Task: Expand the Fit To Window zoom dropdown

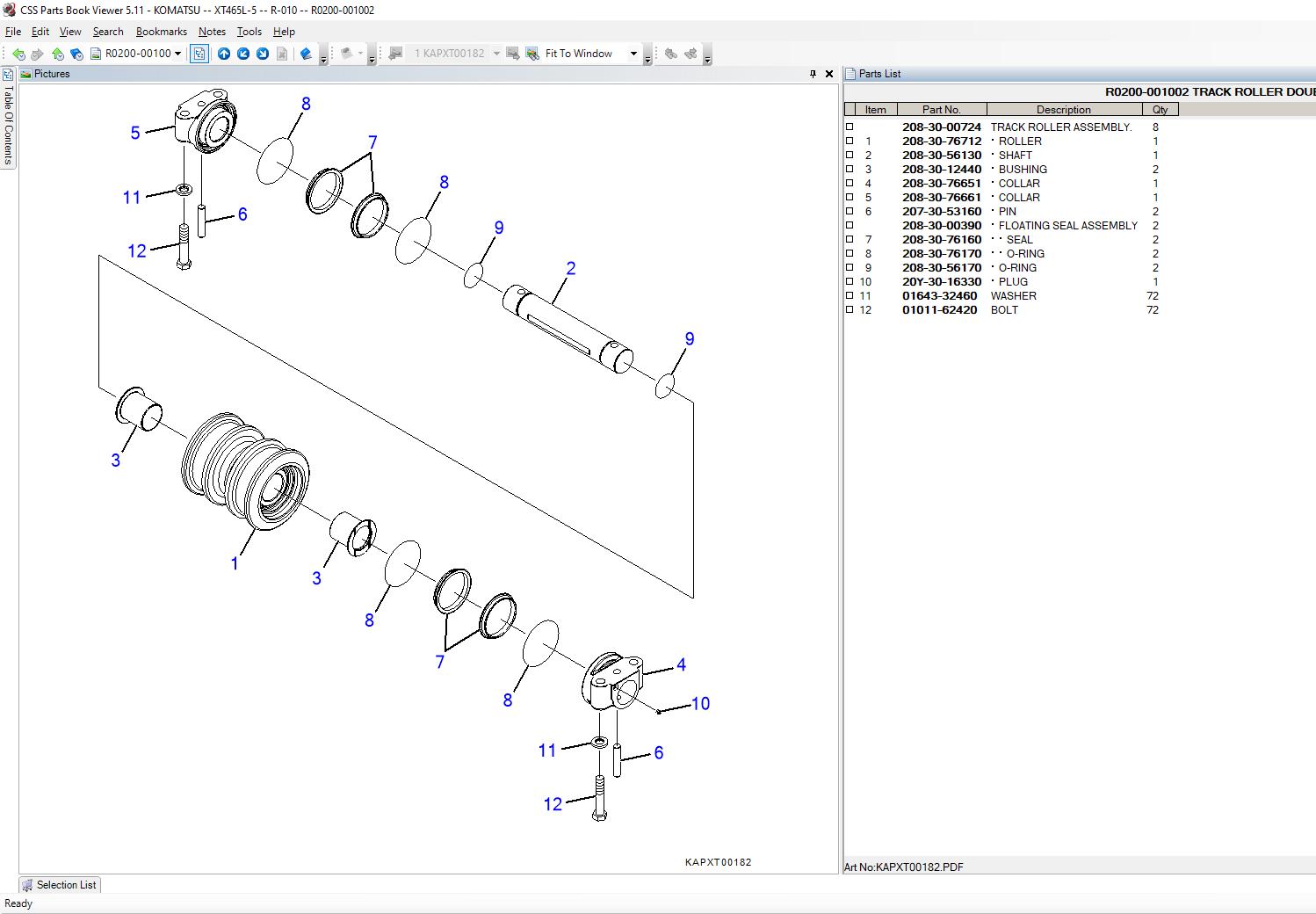Action: (633, 54)
